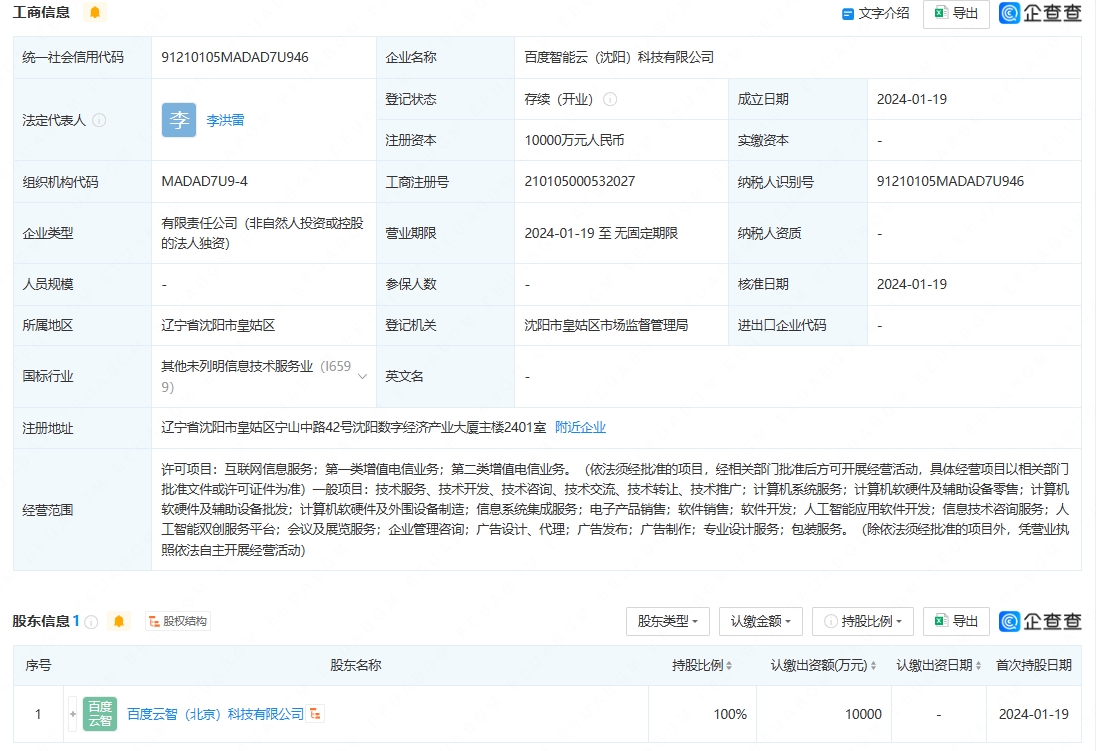Click the 10000 subscribed capital cell
The width and height of the screenshot is (1096, 751).
tap(863, 714)
